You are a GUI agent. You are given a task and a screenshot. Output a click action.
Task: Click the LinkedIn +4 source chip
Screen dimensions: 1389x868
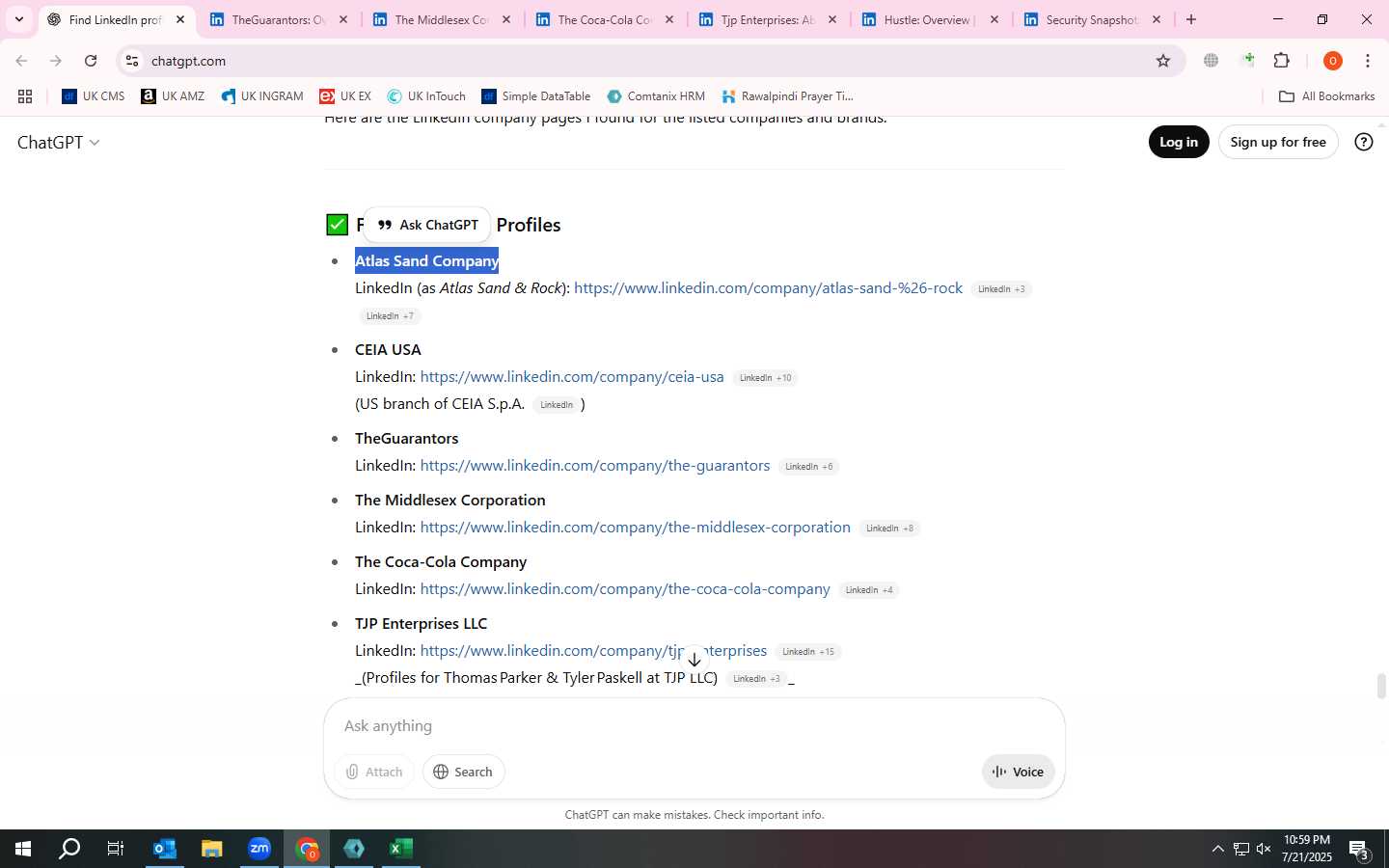click(869, 590)
